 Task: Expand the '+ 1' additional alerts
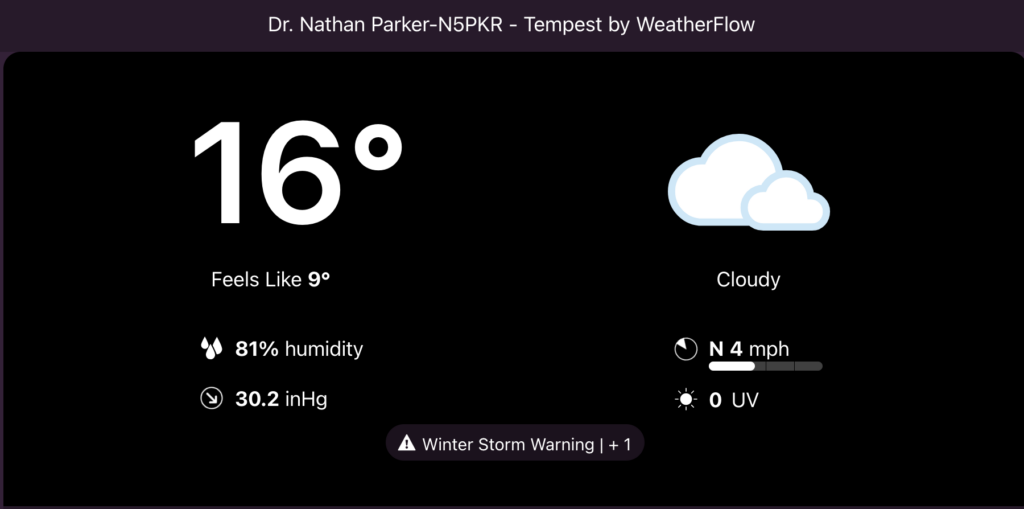tap(621, 443)
